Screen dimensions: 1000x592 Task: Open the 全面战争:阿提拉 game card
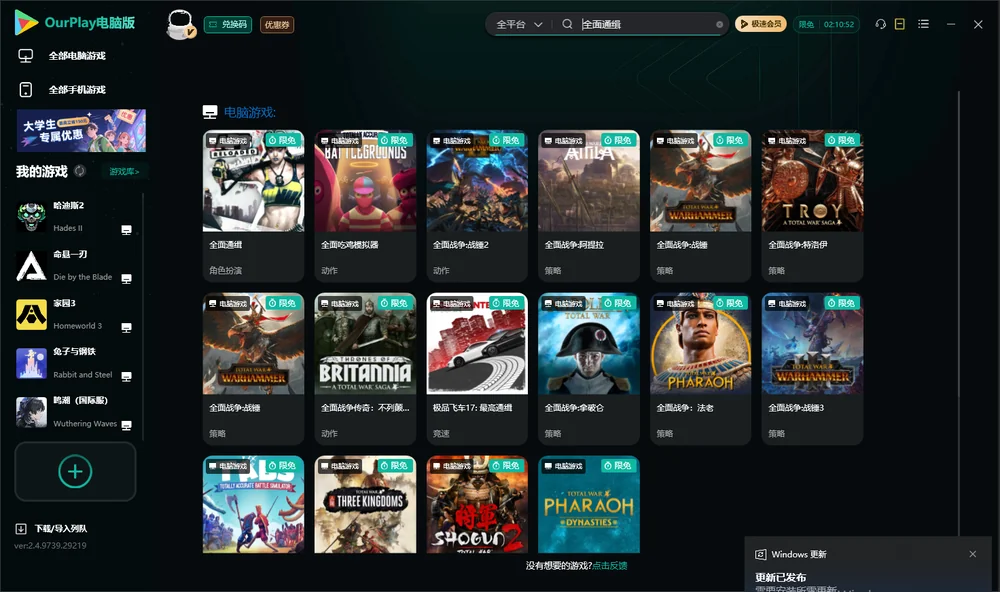[589, 205]
